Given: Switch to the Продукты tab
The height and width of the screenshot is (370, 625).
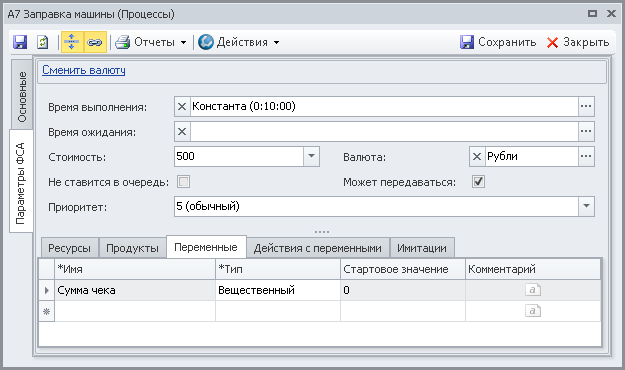Looking at the screenshot, I should pyautogui.click(x=132, y=248).
